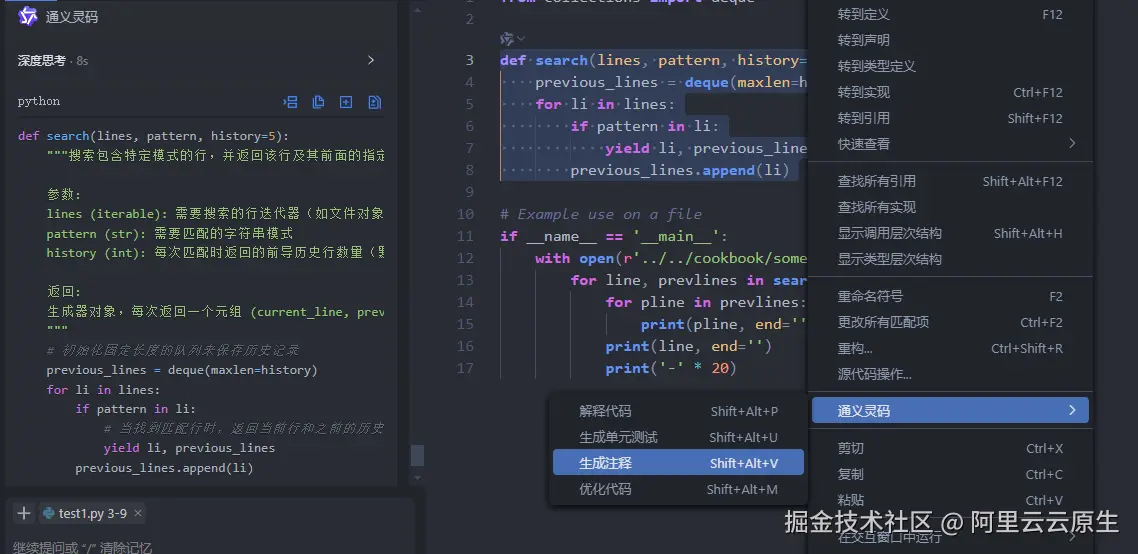Viewport: 1138px width, 554px height.
Task: Click arrow on 通义灵码 menu entry
Action: point(1072,410)
